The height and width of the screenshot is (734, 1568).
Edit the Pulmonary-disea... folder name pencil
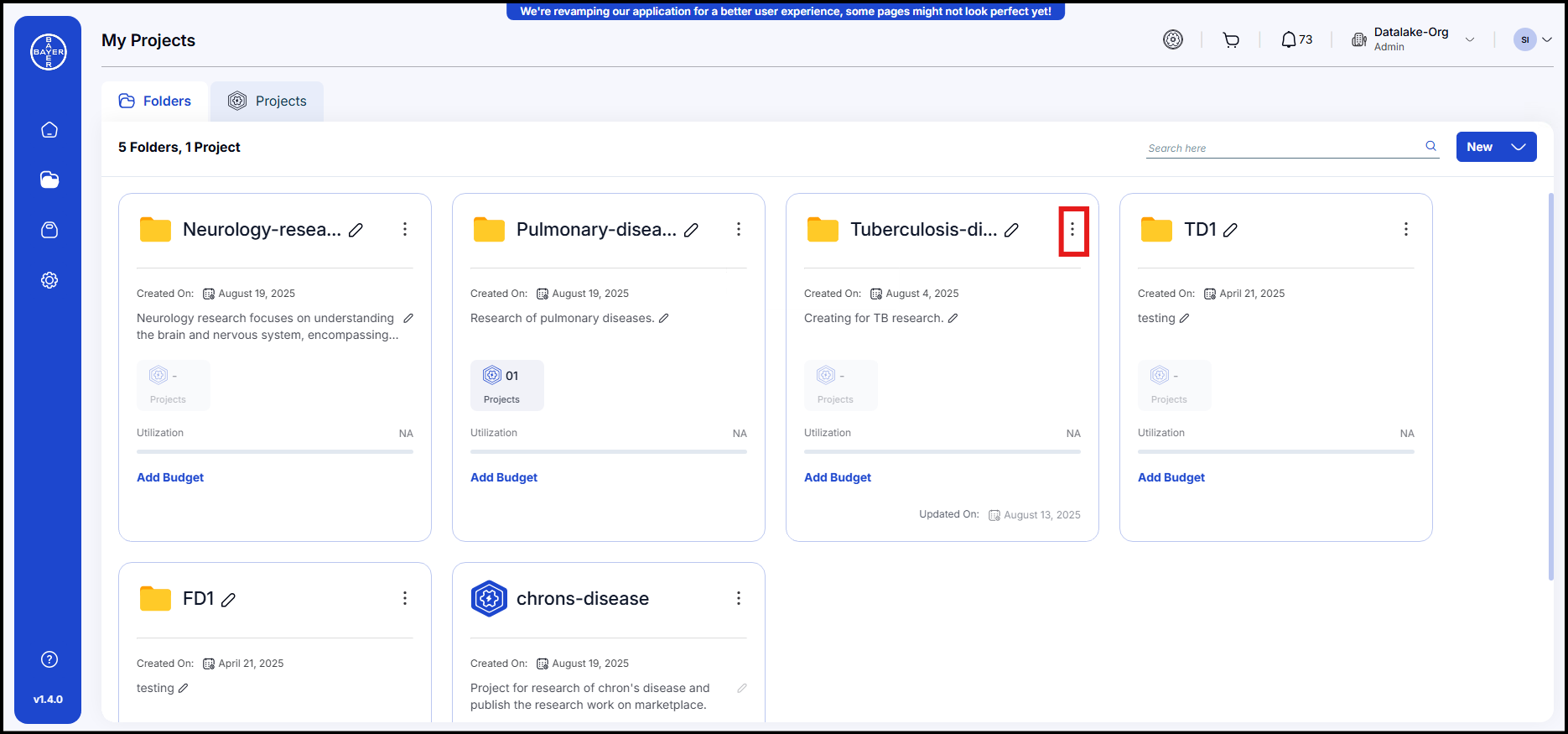point(691,230)
